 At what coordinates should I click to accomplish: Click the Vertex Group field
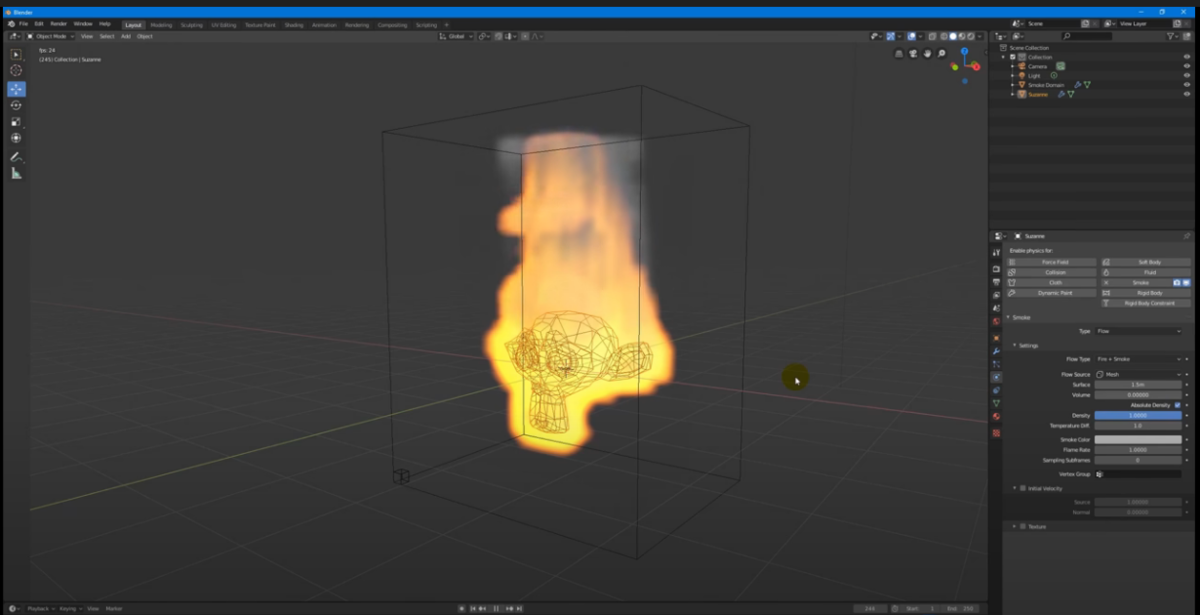point(1138,474)
